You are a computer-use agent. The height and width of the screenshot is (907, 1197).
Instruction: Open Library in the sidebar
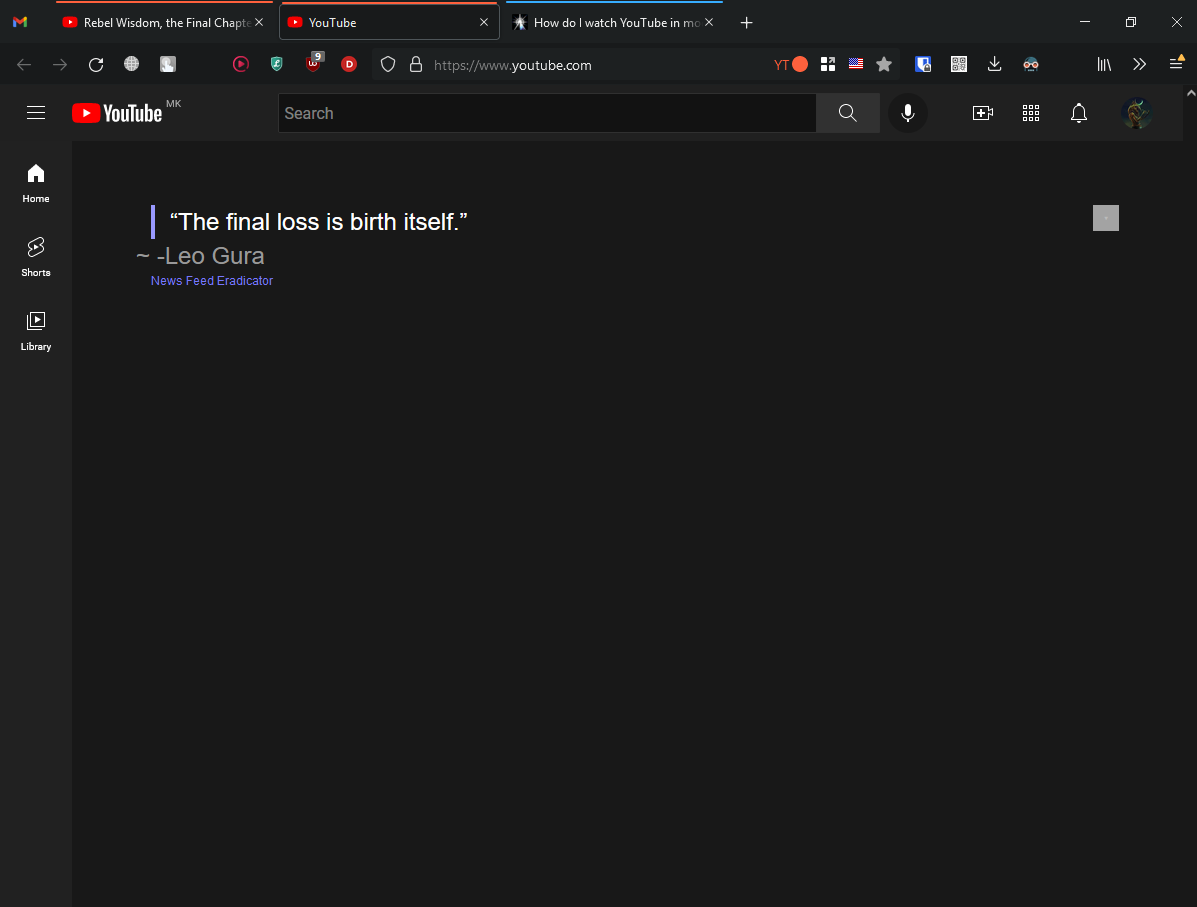coord(36,330)
